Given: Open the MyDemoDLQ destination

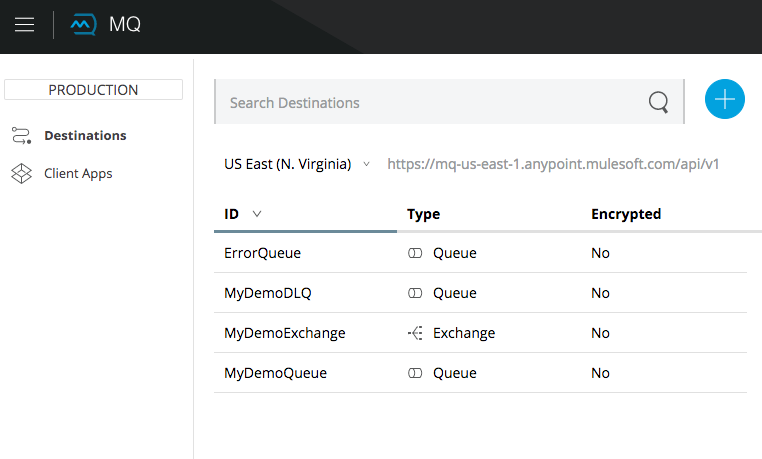Looking at the screenshot, I should 268,293.
